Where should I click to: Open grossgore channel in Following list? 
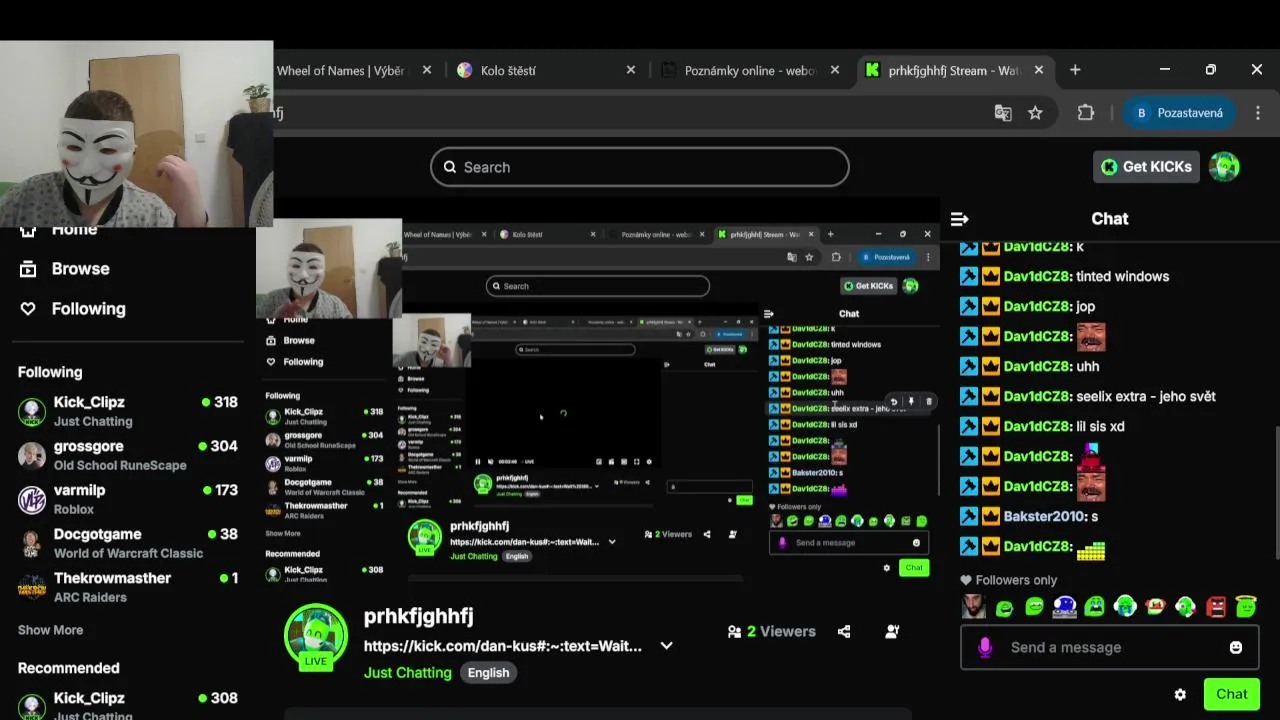(128, 455)
